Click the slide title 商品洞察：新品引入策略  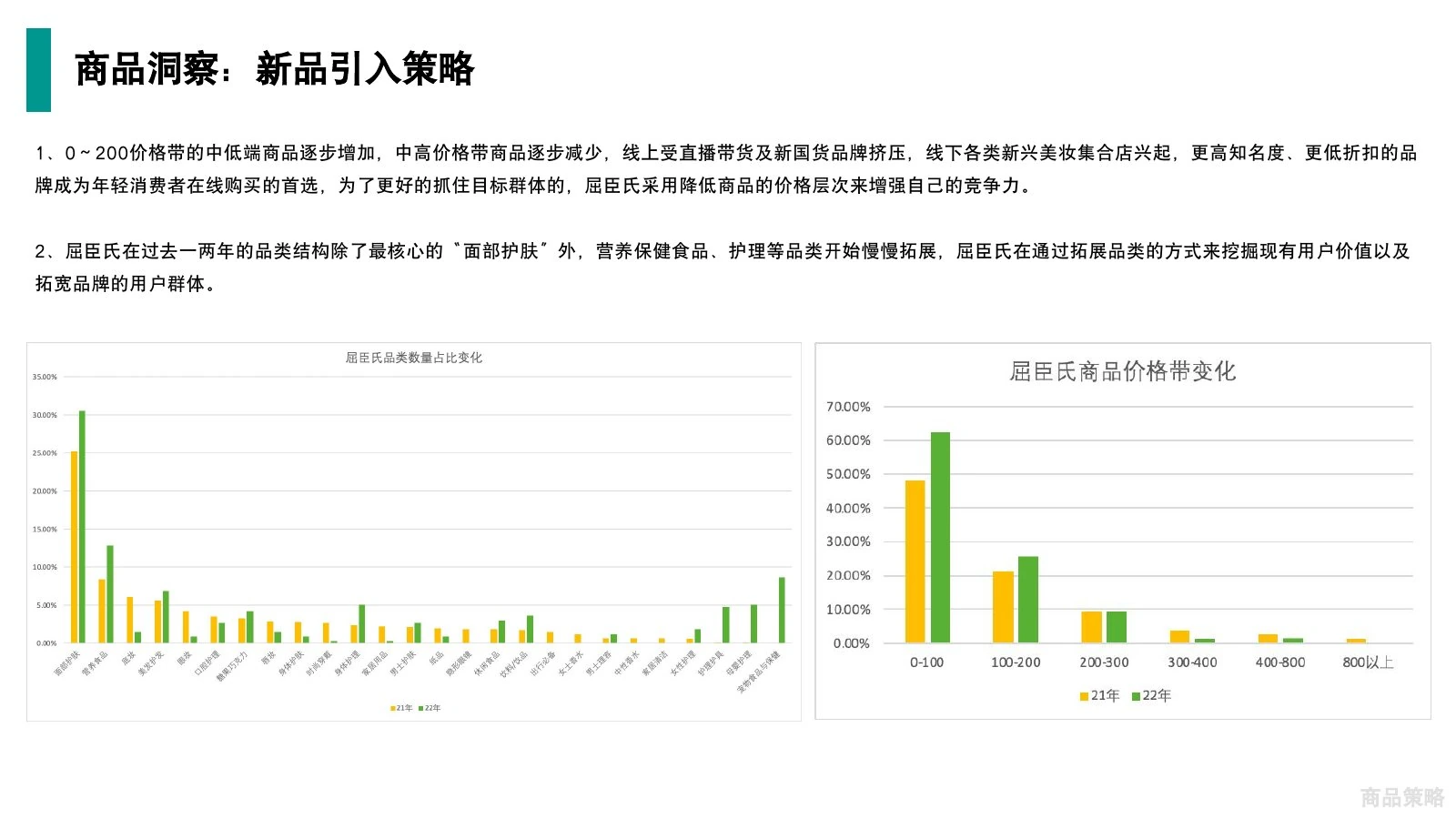(x=274, y=69)
